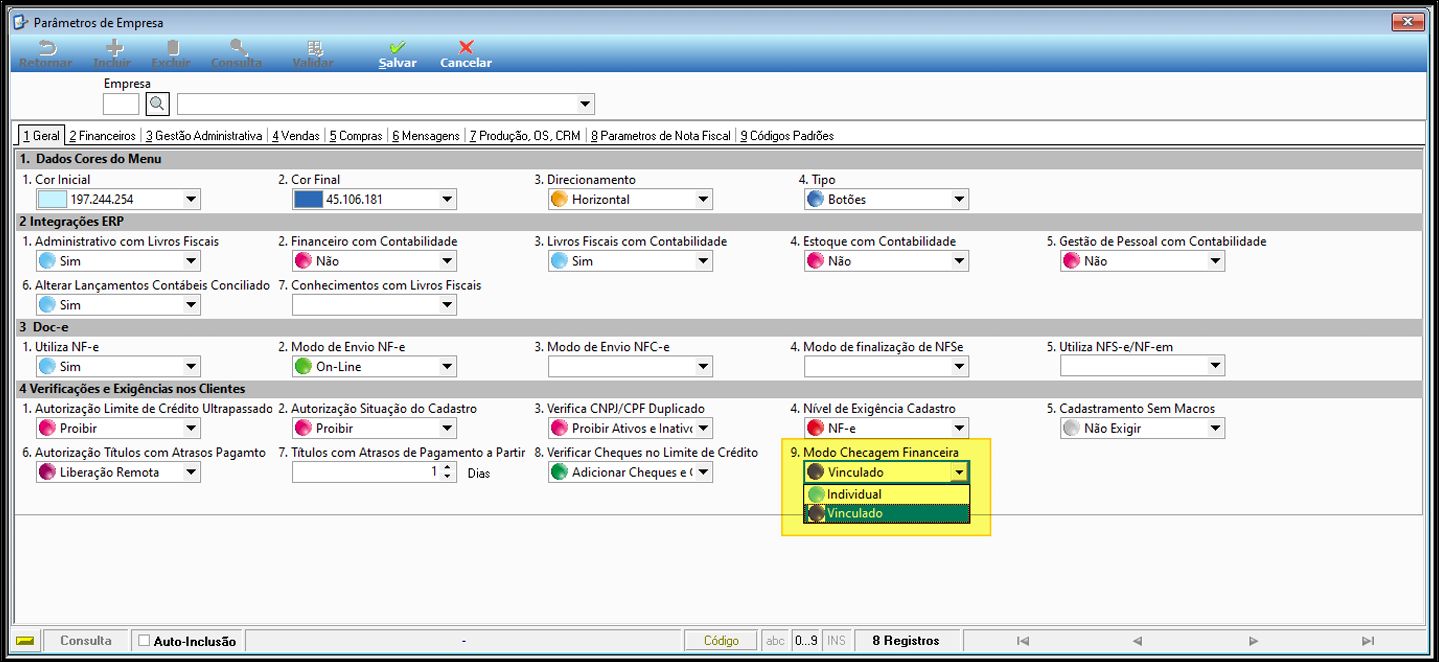Click the 0...9 status bar indicator
The height and width of the screenshot is (662, 1439).
click(x=805, y=640)
